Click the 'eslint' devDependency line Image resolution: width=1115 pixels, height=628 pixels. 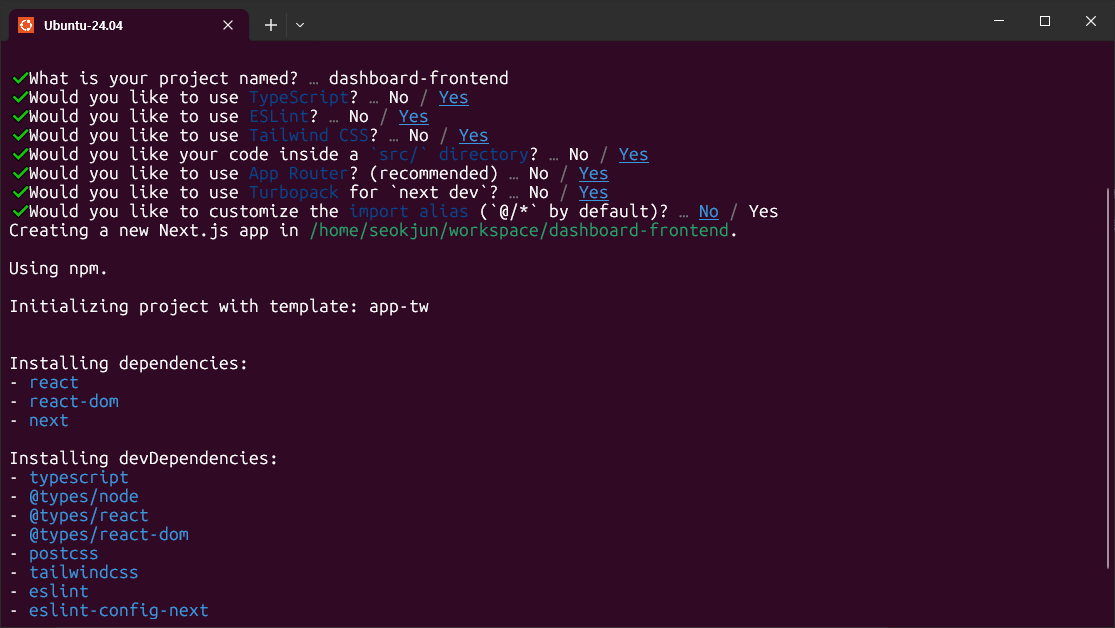point(59,592)
